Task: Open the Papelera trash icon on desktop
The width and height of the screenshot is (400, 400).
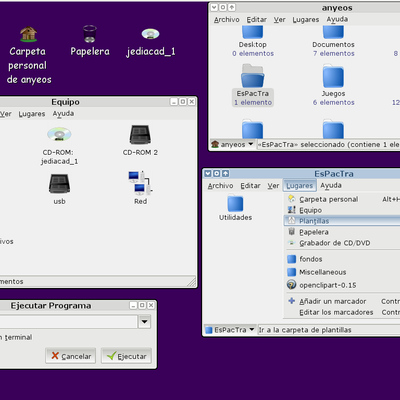Action: pyautogui.click(x=90, y=34)
